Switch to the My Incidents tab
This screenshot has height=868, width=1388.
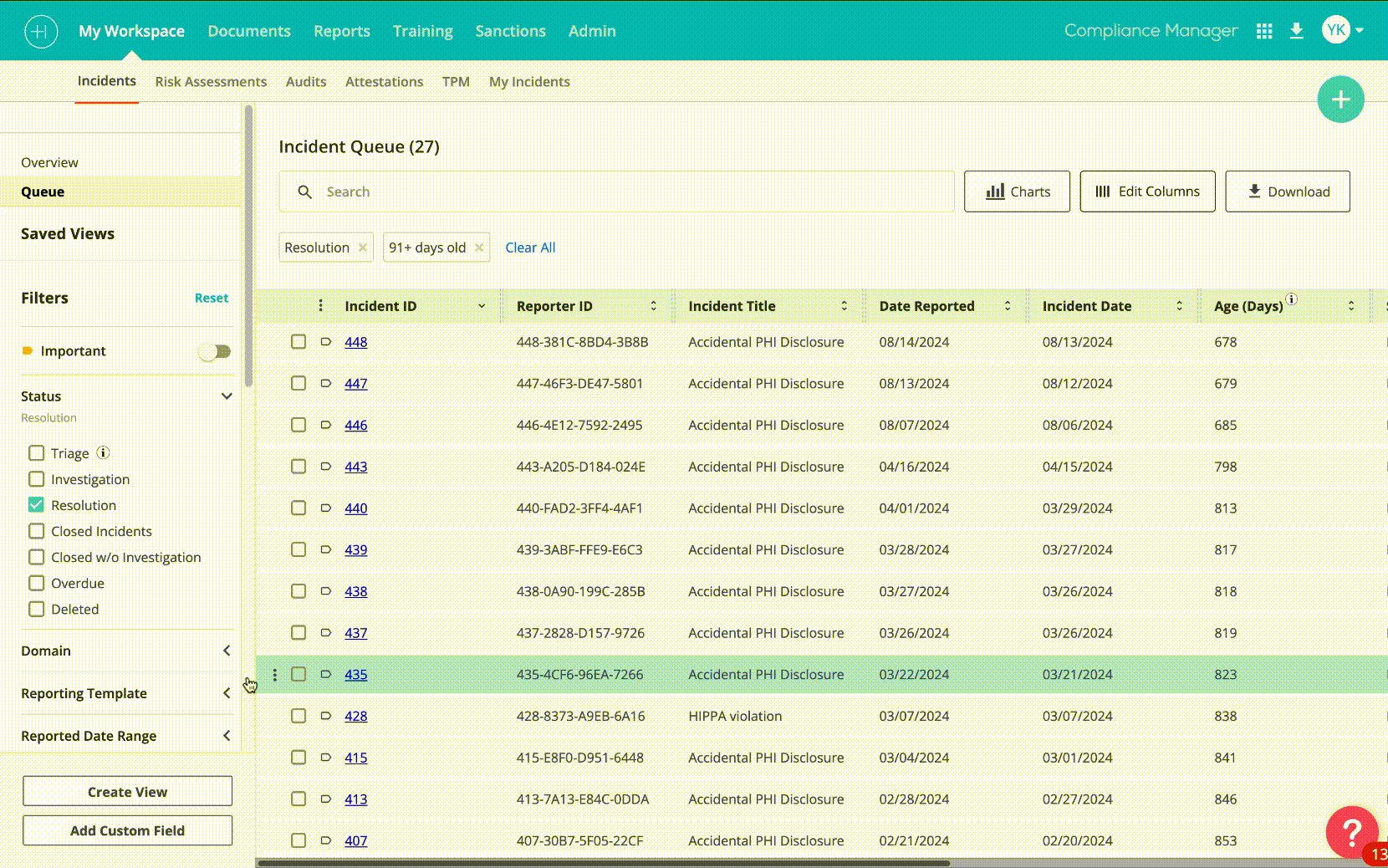coord(529,82)
